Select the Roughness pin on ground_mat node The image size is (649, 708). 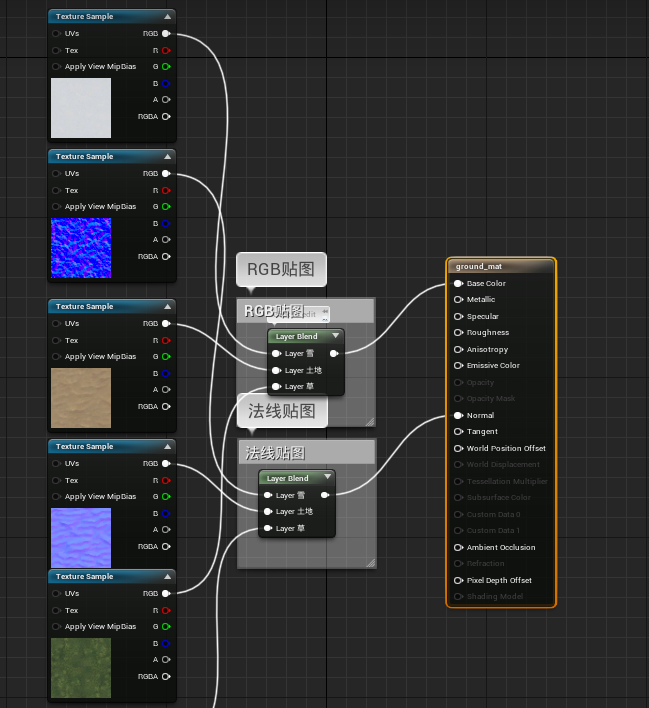click(458, 333)
